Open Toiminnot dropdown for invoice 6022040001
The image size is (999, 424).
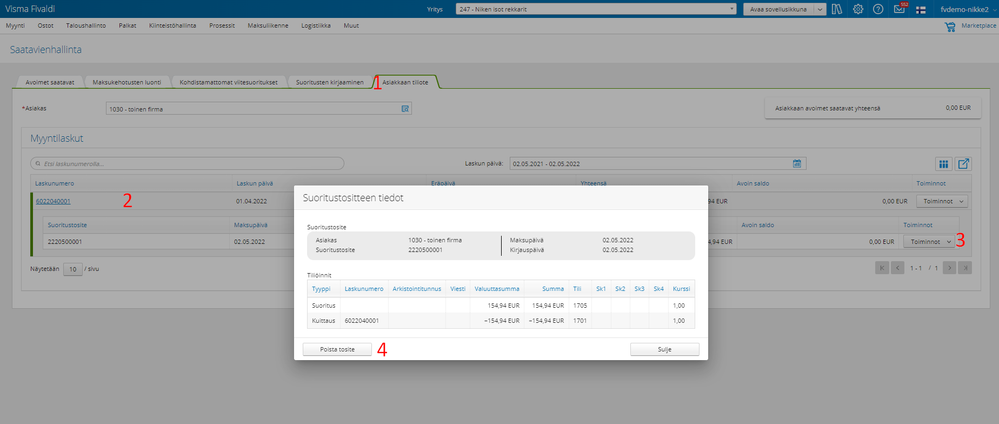click(x=942, y=201)
